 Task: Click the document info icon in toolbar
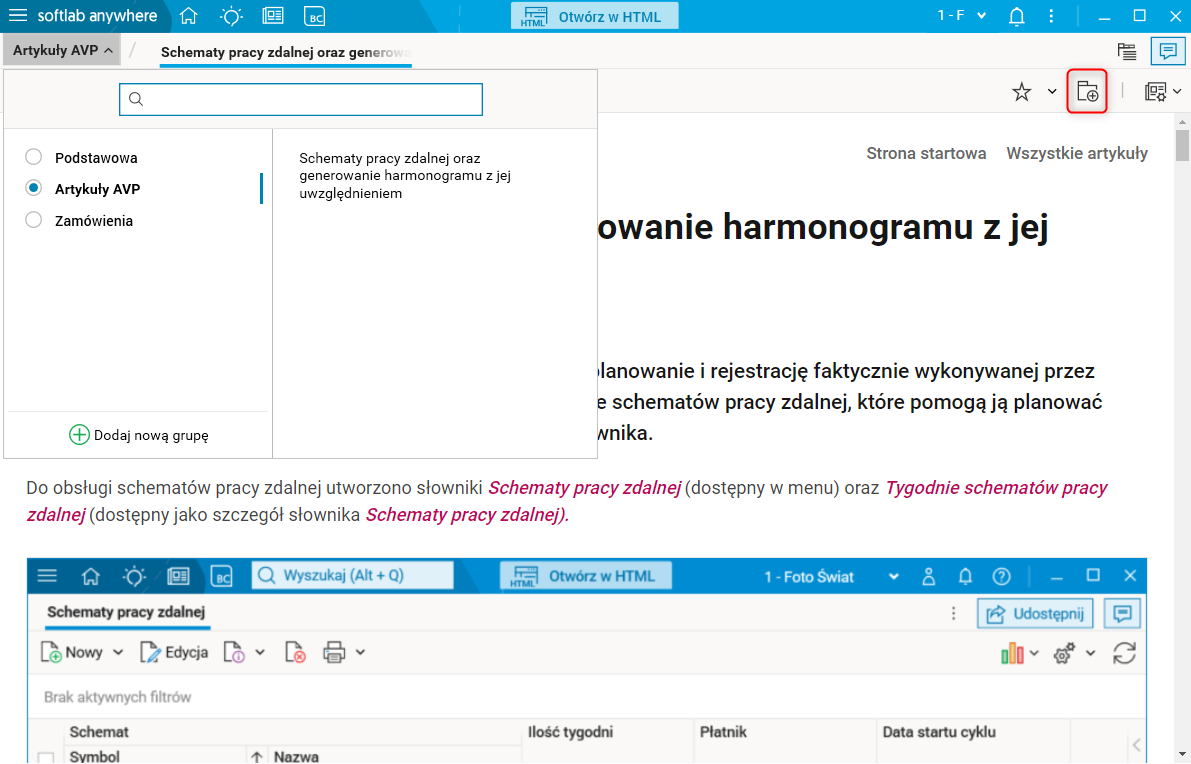click(x=234, y=652)
